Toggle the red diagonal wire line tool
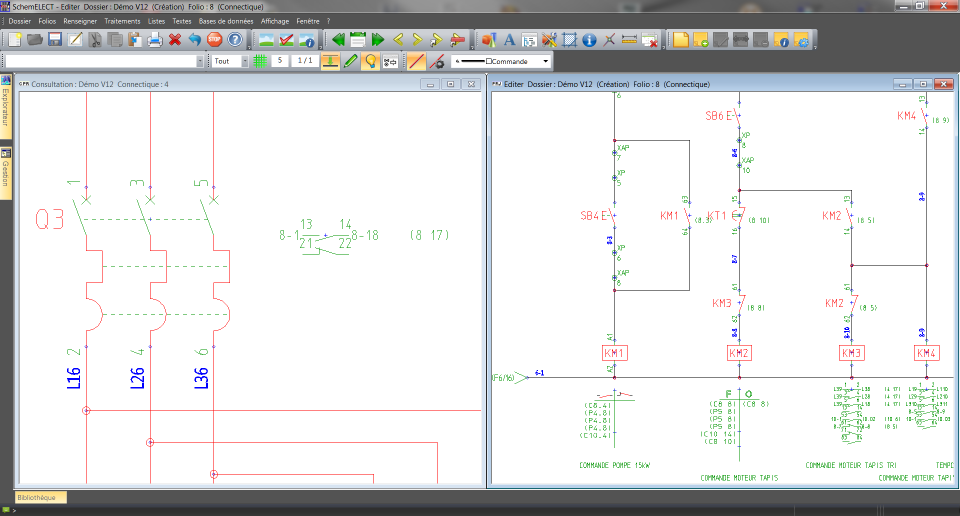 pos(416,61)
